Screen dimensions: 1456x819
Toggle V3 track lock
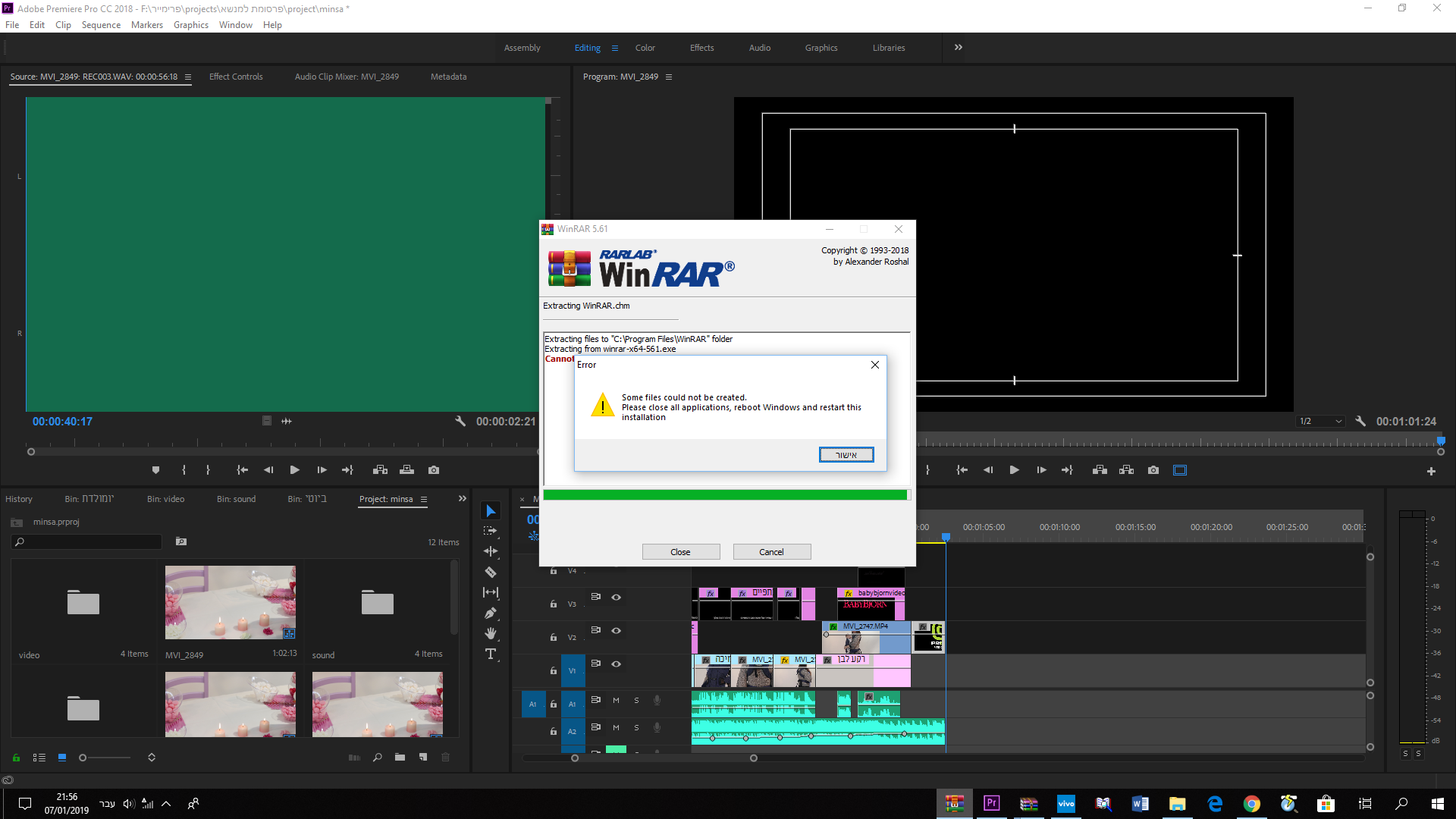click(554, 604)
